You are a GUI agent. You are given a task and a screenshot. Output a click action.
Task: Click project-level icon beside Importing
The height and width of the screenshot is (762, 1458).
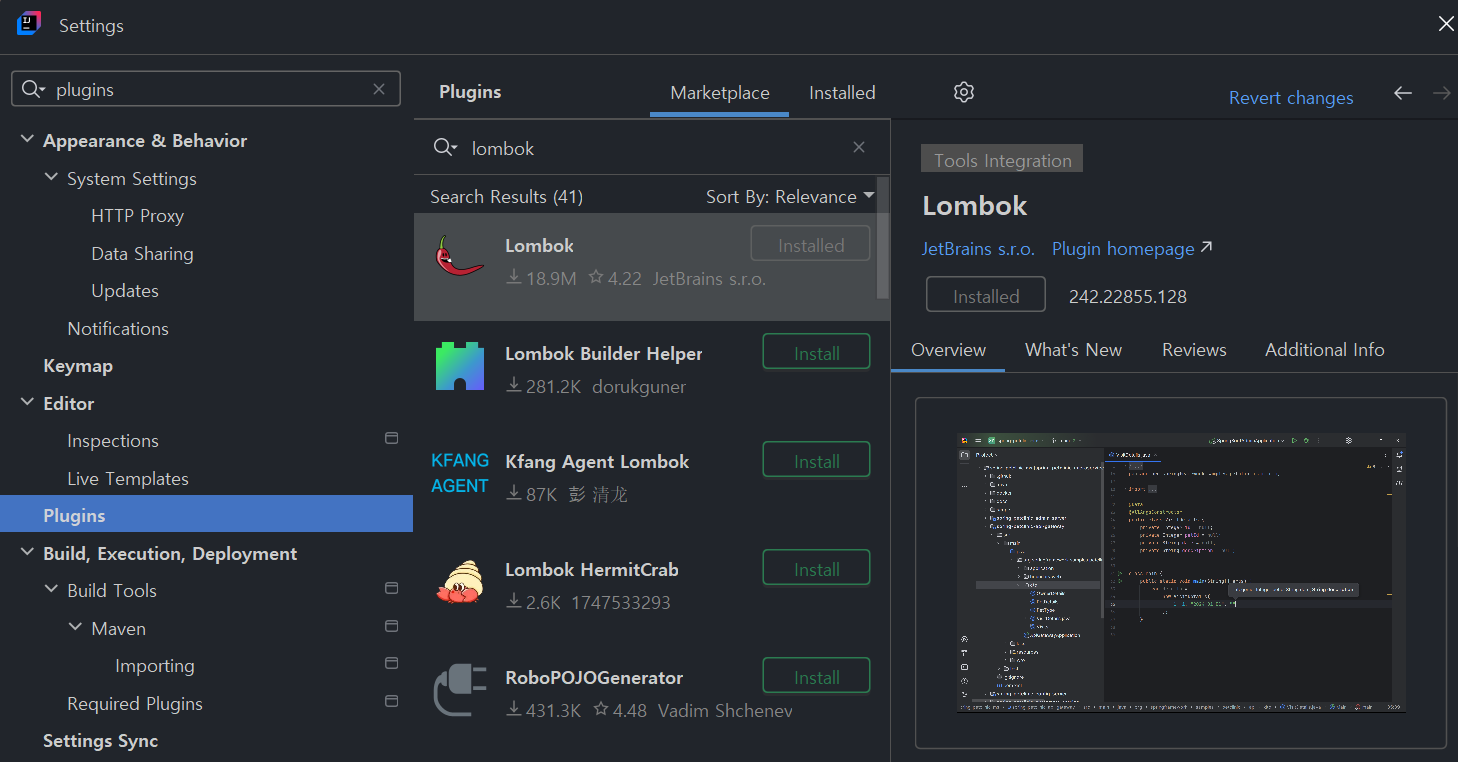coord(392,663)
